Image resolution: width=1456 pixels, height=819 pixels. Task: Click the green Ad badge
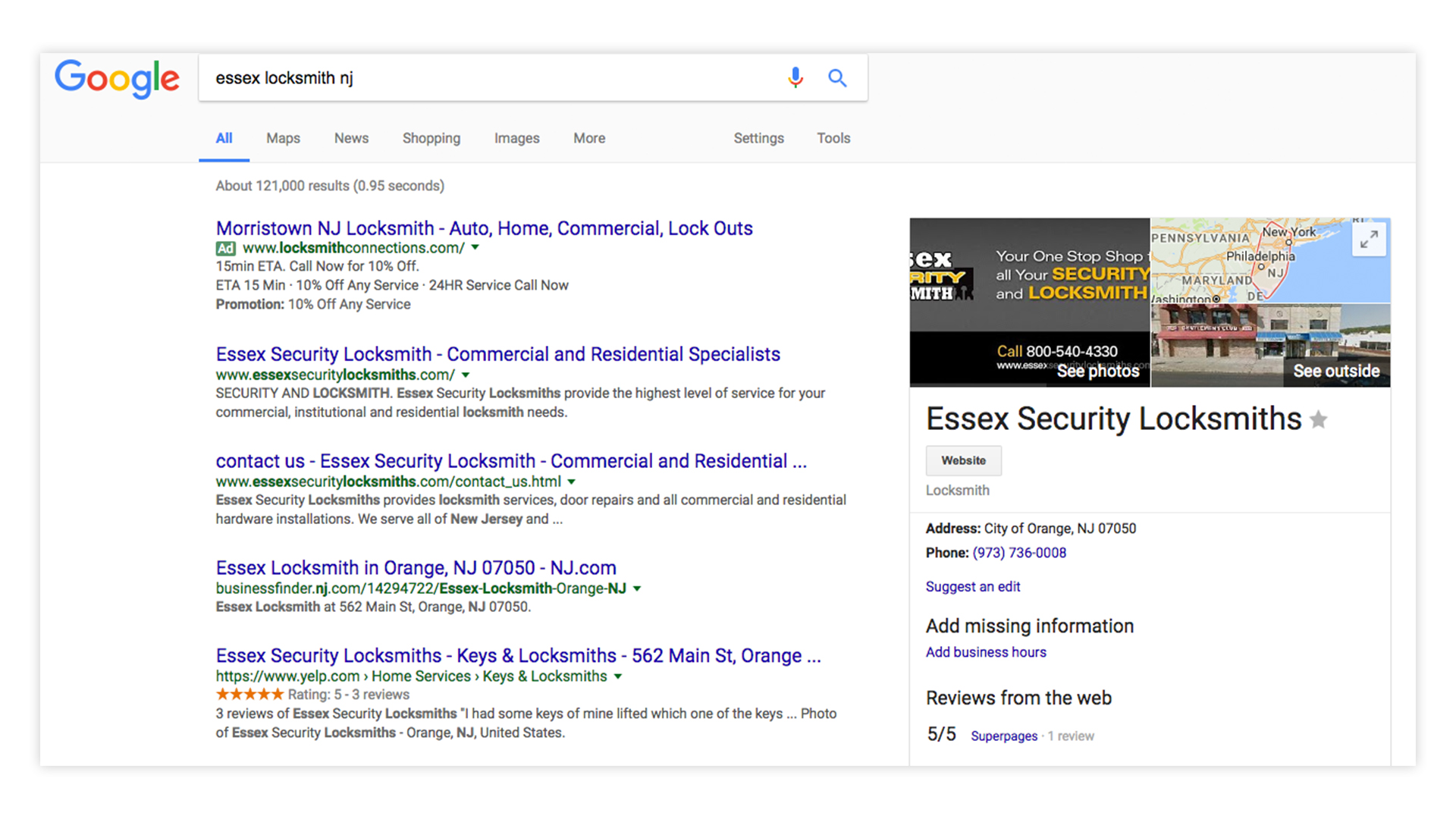click(x=225, y=248)
